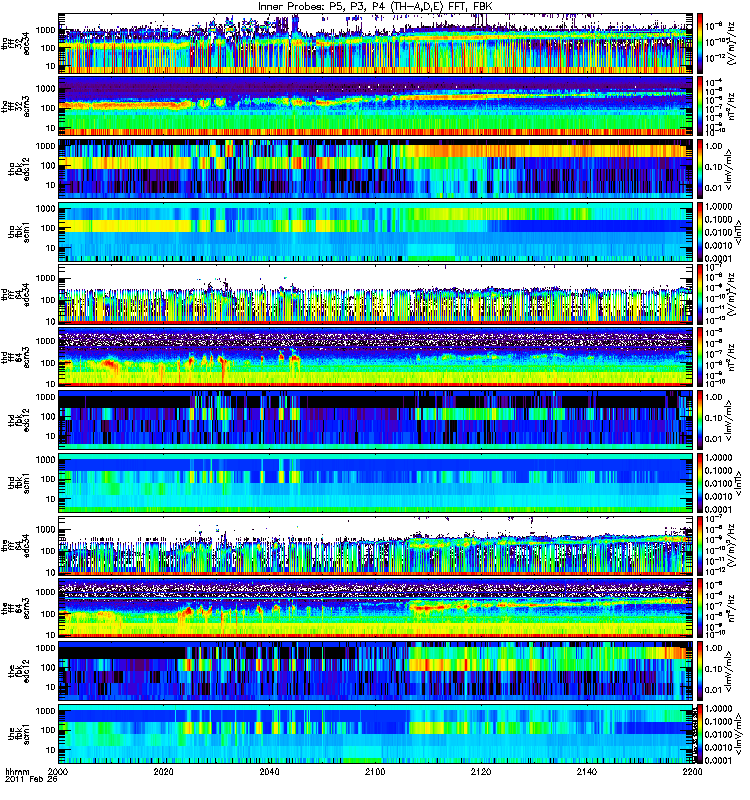Screen dimensions: 750x800
Task: Click the (V/m)²/Hz unit label of tha edc34
Action: pos(731,43)
